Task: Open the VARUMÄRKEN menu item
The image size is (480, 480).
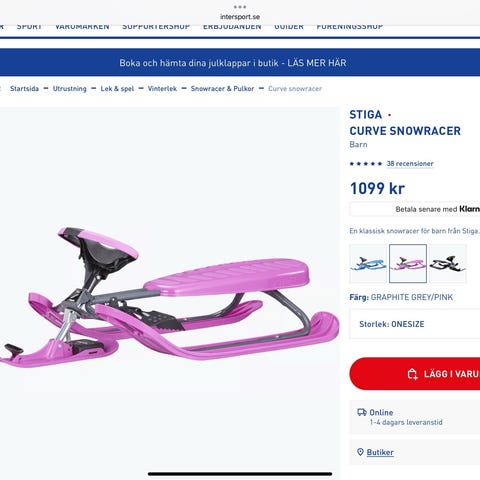Action: [x=82, y=26]
